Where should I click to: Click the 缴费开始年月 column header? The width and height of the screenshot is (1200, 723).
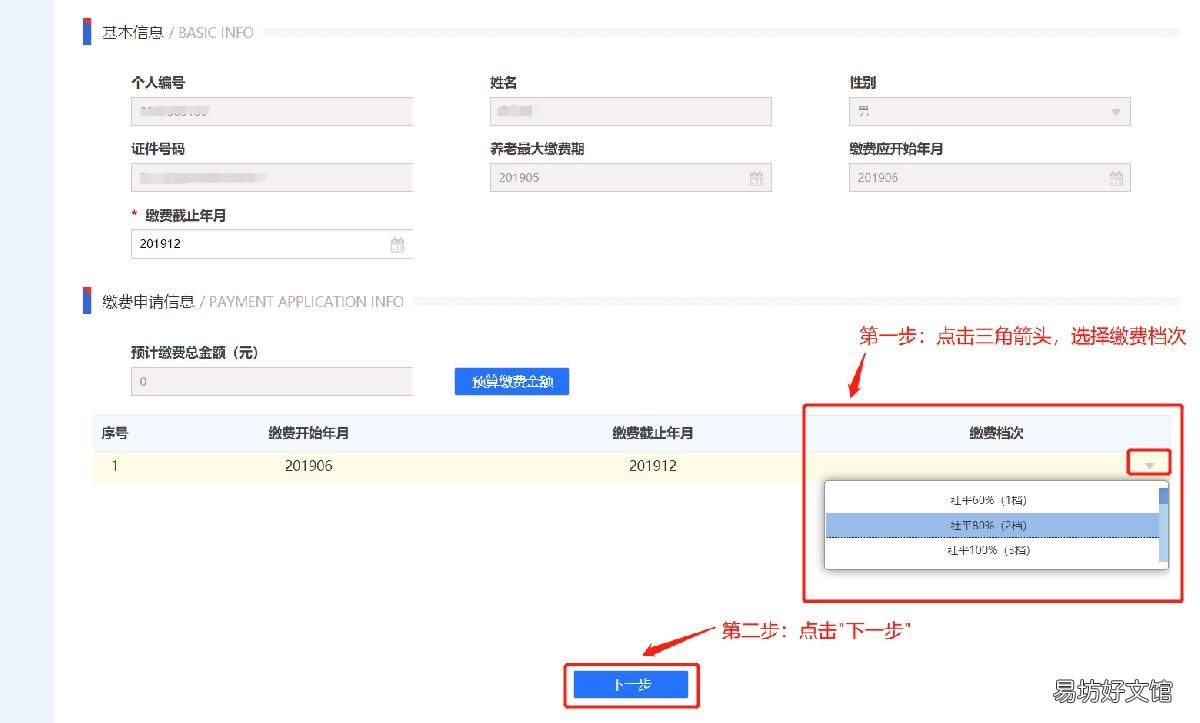click(x=309, y=433)
